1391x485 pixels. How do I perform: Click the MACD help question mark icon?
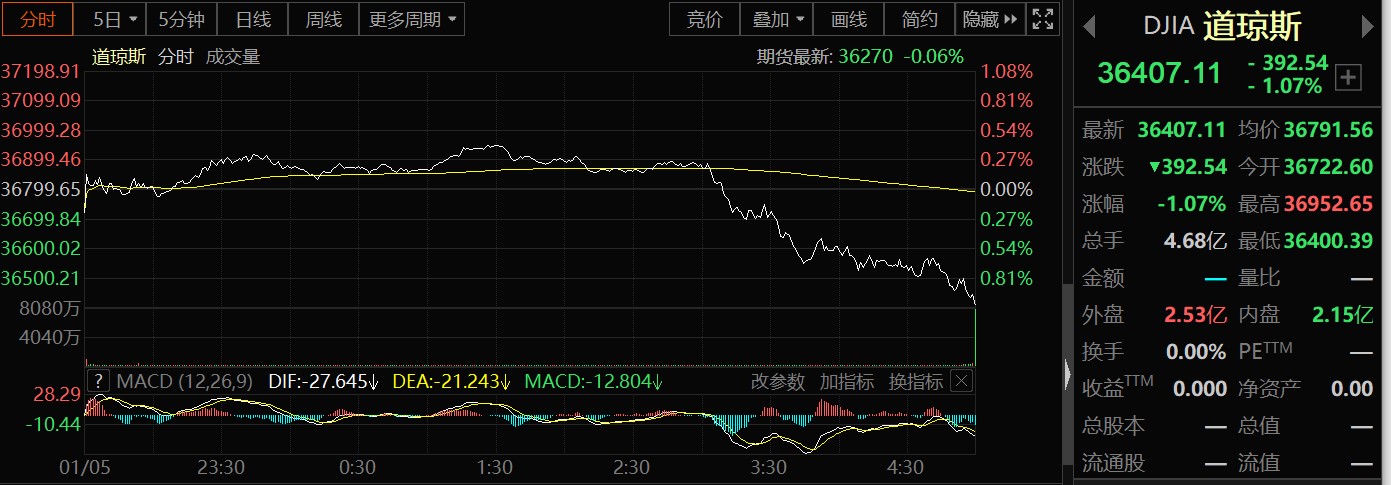(x=98, y=381)
